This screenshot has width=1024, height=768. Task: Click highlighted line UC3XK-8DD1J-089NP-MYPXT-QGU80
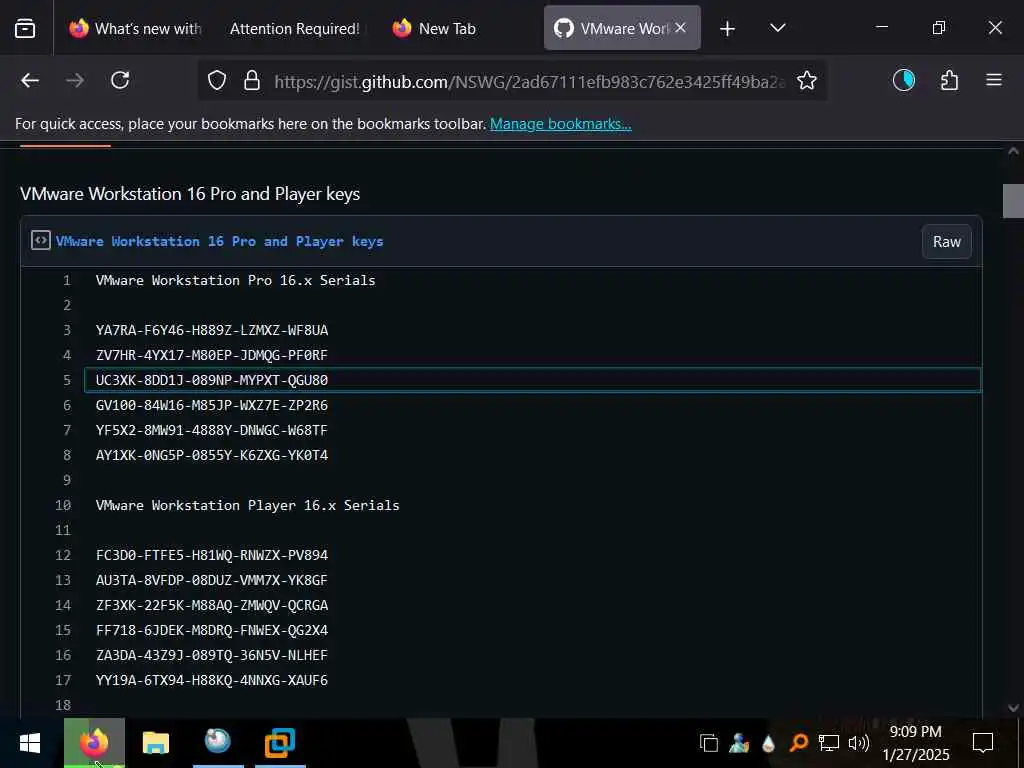[532, 380]
